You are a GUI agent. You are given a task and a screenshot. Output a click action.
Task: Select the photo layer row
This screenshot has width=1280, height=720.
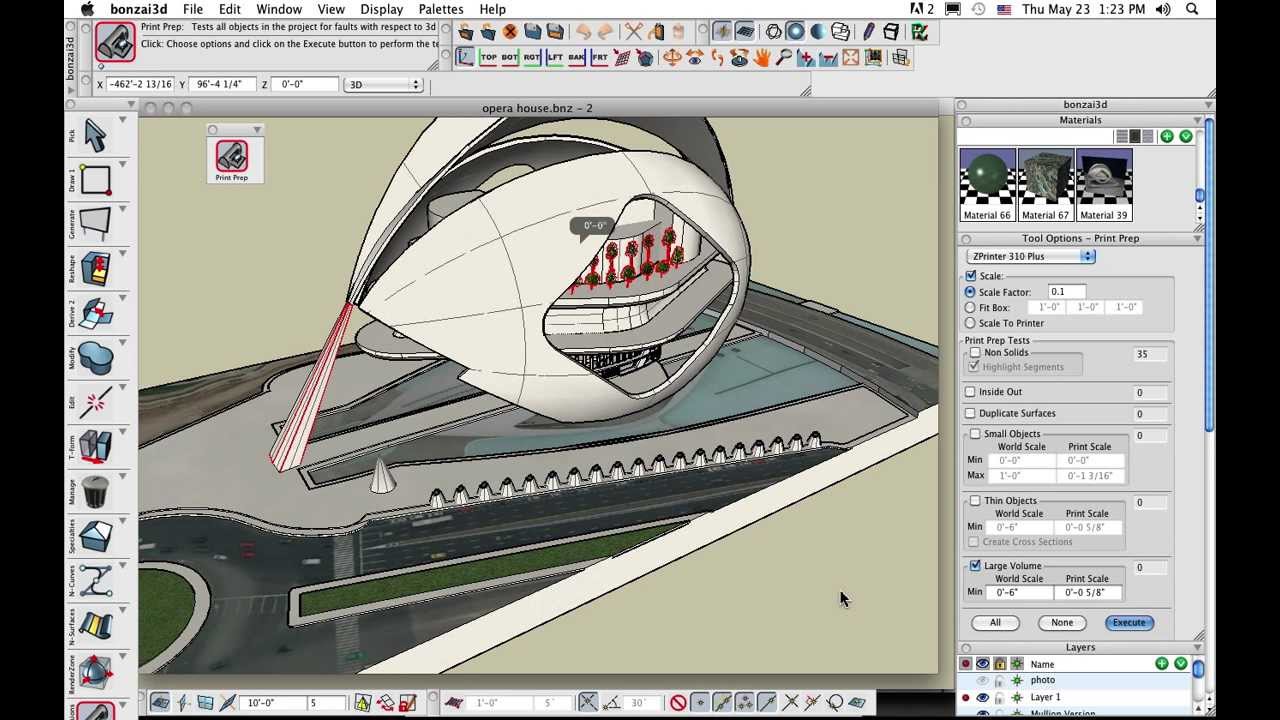pyautogui.click(x=1075, y=681)
